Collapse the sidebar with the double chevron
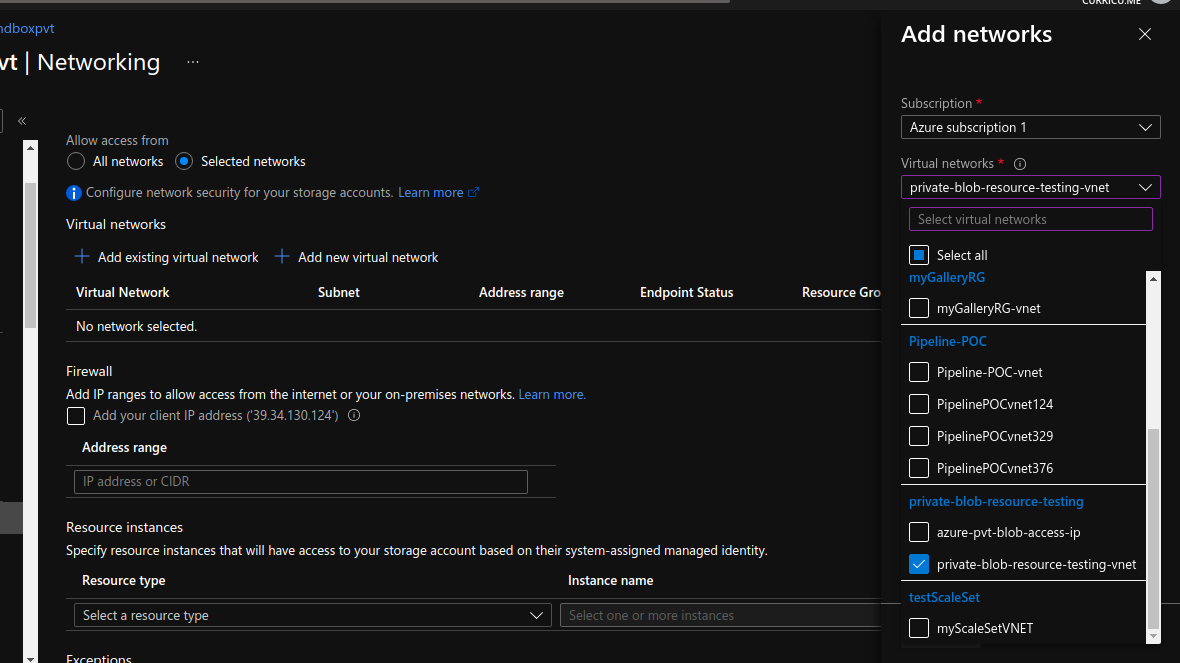Image resolution: width=1180 pixels, height=663 pixels. (x=22, y=121)
